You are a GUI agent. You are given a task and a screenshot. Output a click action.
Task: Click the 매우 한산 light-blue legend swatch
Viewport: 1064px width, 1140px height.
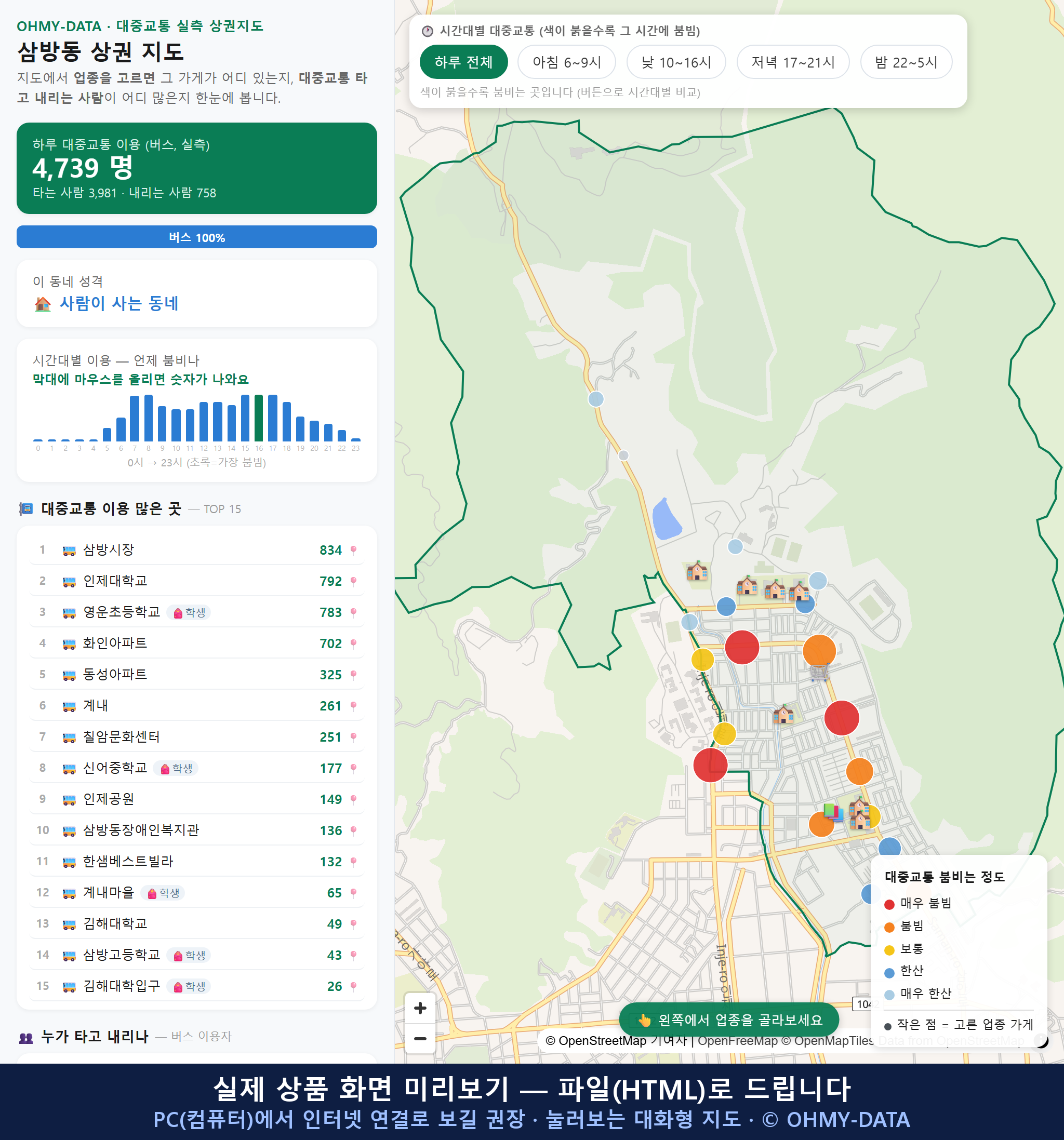tap(889, 995)
